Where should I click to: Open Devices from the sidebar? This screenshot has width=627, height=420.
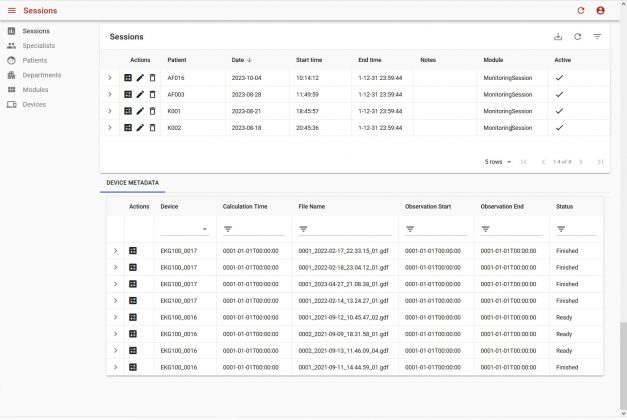coord(34,104)
